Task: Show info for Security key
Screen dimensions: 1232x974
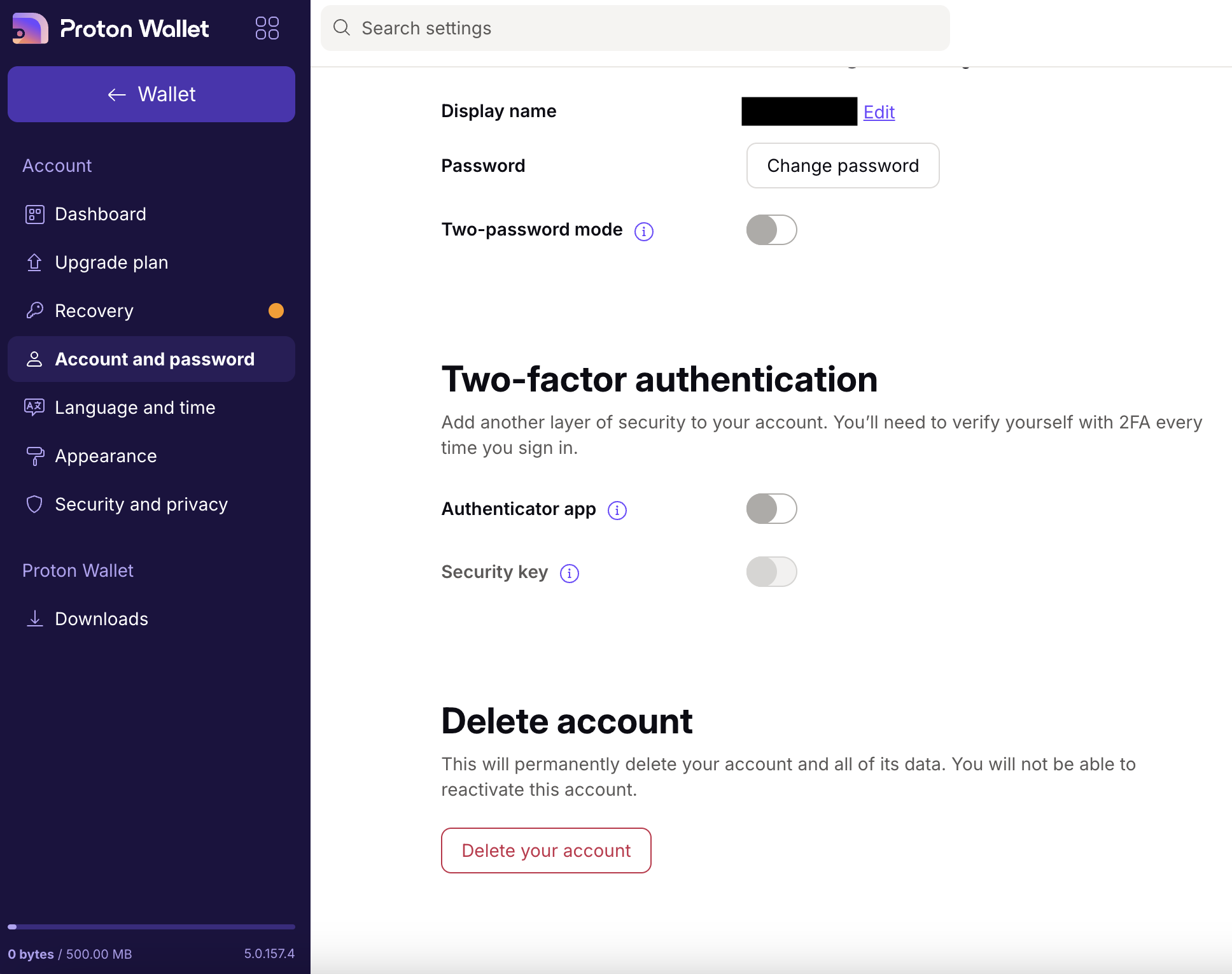Action: (570, 574)
